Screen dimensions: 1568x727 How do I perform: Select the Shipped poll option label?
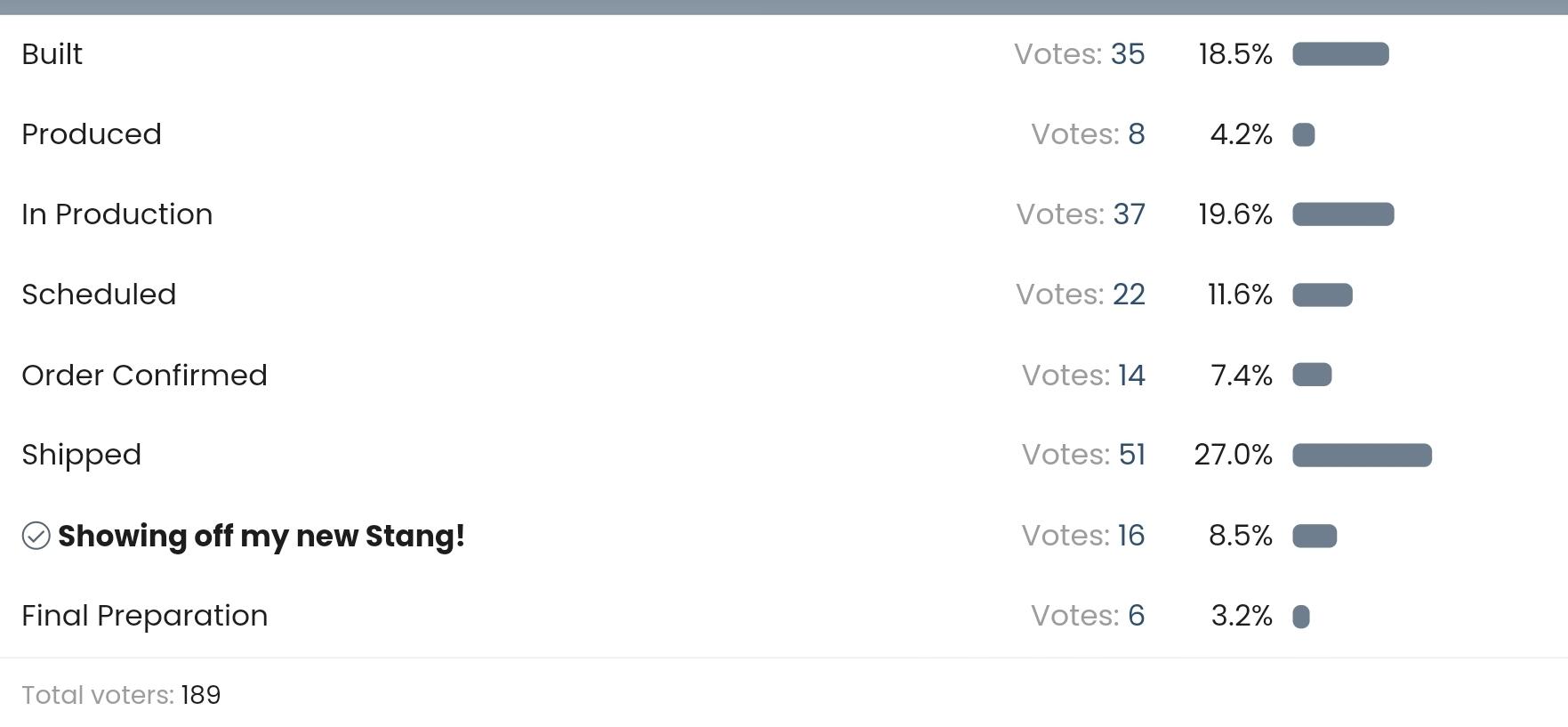(82, 455)
